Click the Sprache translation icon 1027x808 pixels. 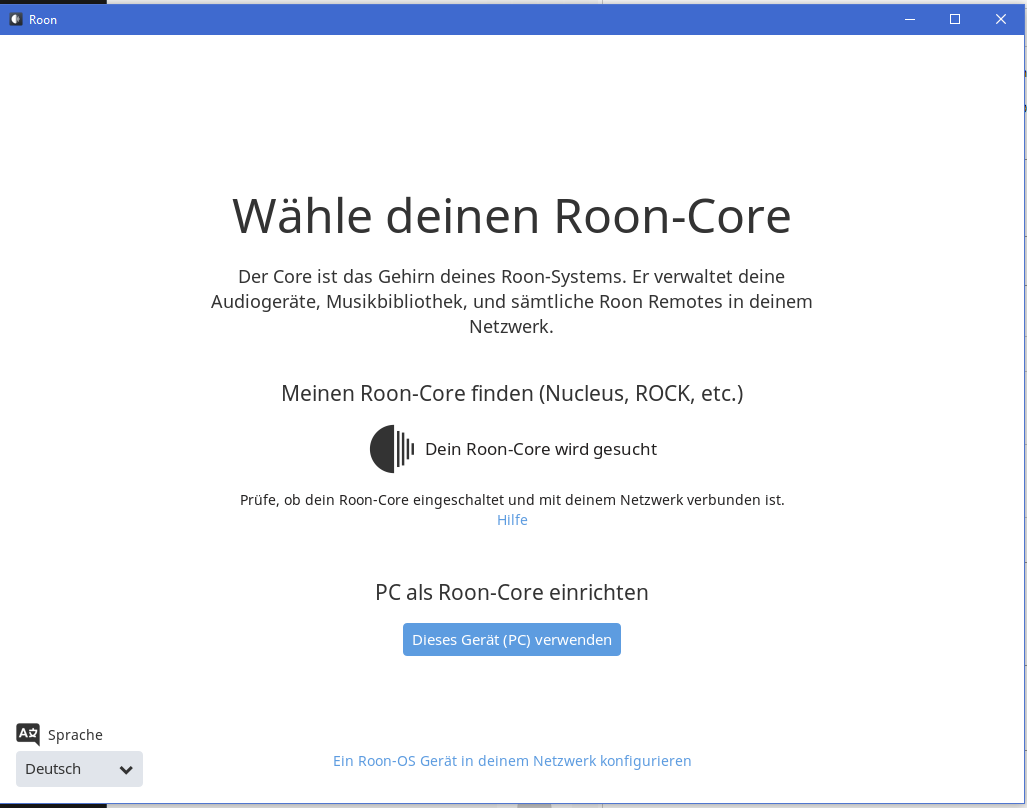[x=28, y=735]
